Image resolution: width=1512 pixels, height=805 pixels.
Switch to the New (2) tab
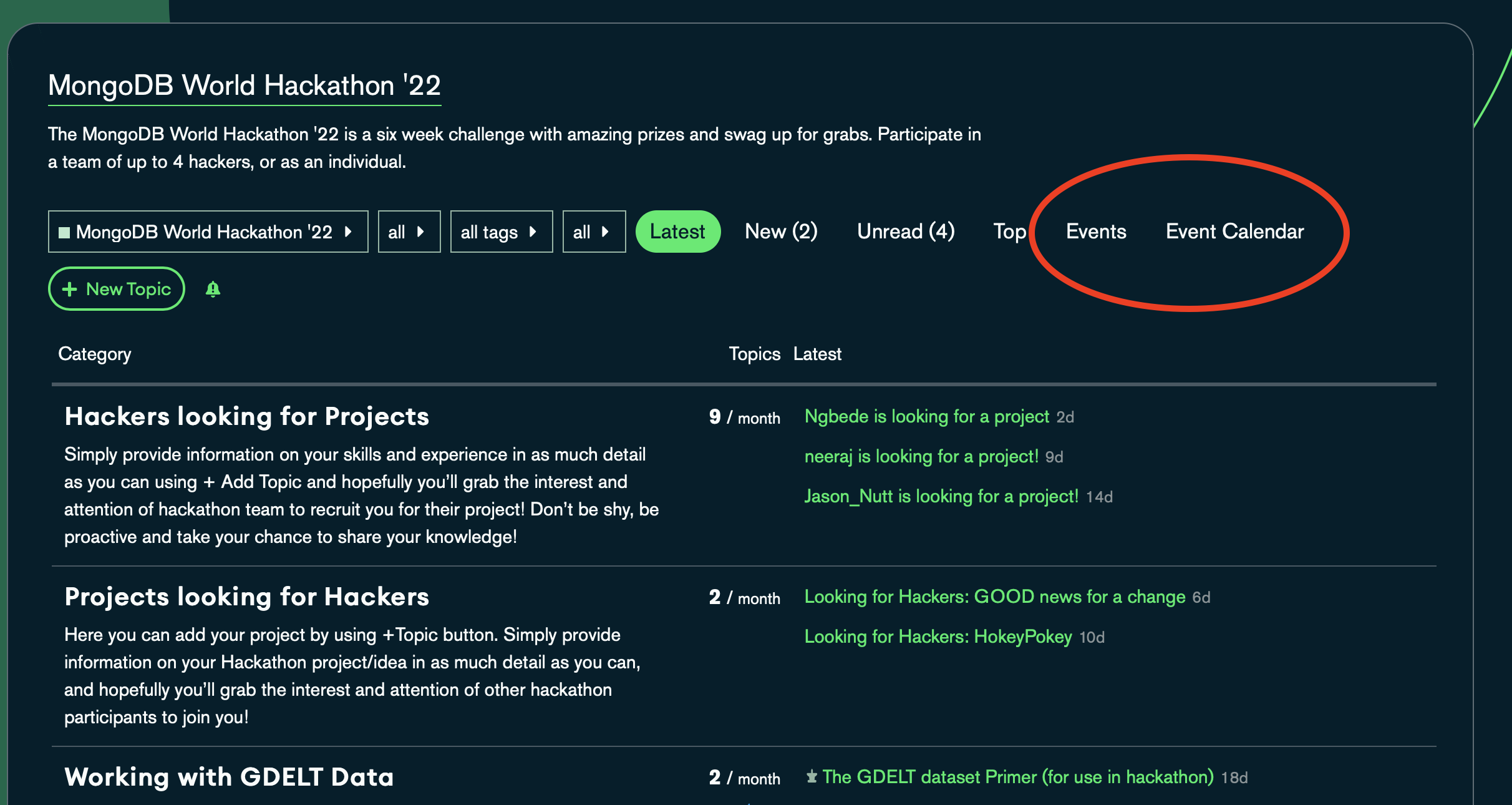780,232
